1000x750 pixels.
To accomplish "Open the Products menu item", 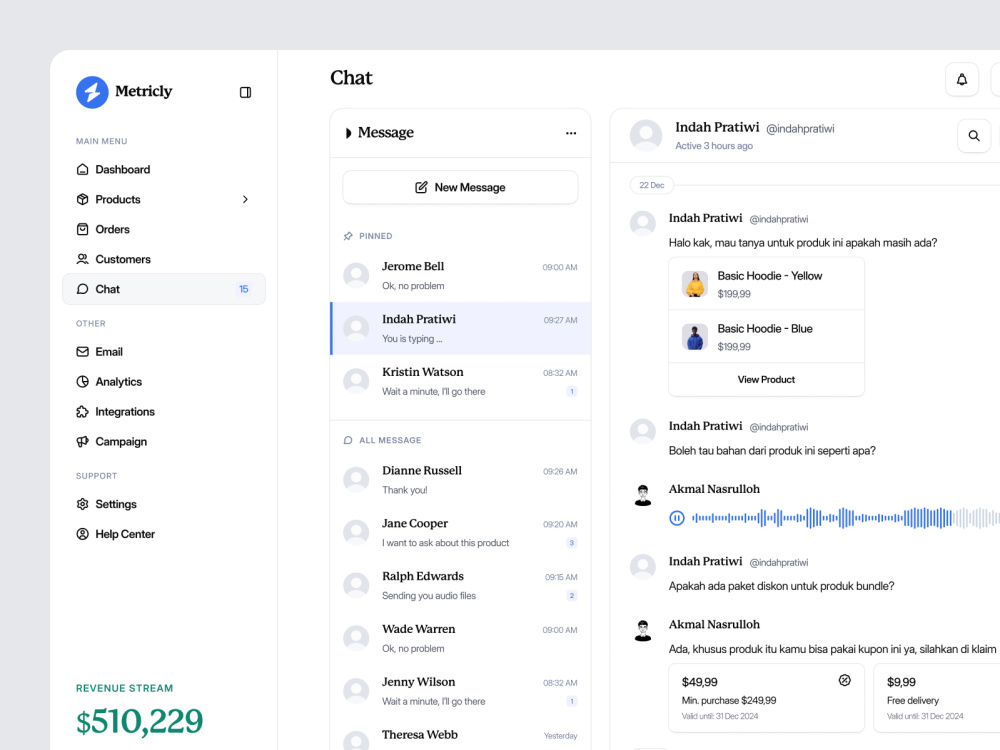I will (164, 200).
